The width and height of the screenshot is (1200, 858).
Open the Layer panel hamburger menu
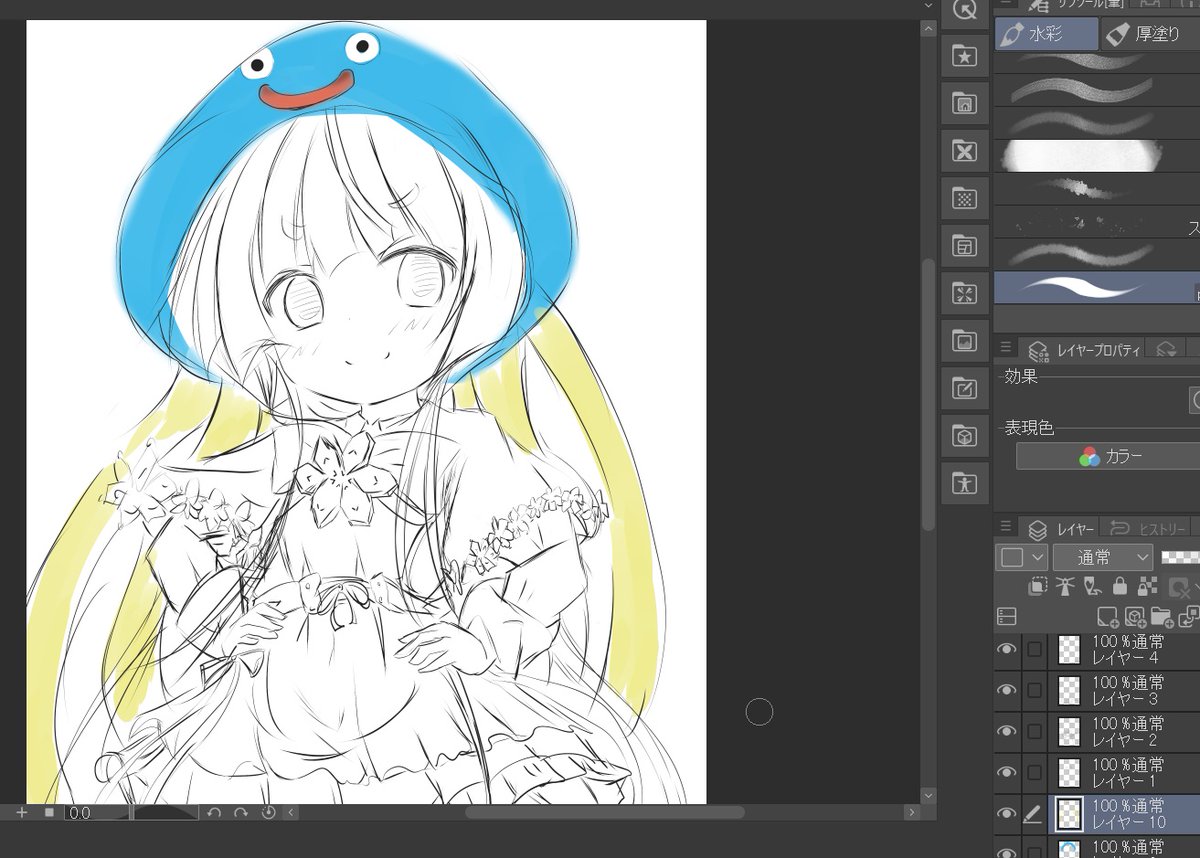pos(1006,527)
